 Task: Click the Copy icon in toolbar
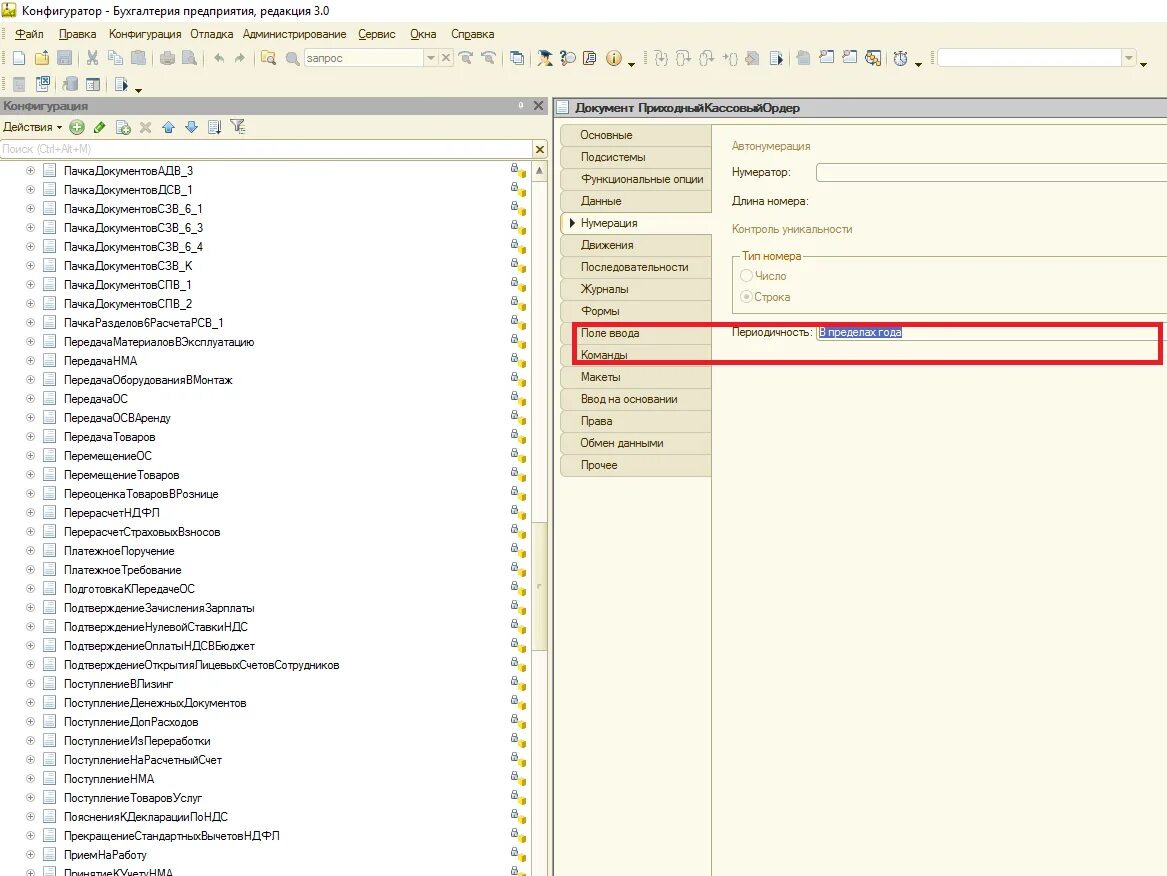click(x=115, y=58)
